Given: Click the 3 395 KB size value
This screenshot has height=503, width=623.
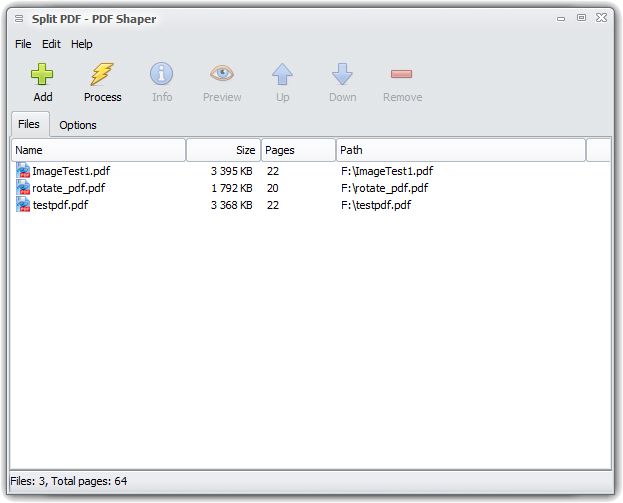Looking at the screenshot, I should coord(232,171).
